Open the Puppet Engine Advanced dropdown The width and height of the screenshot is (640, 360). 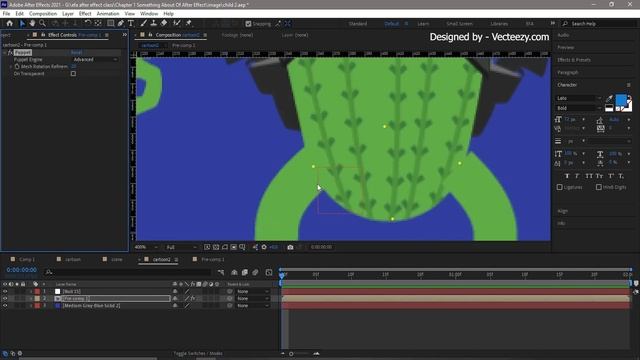95,60
